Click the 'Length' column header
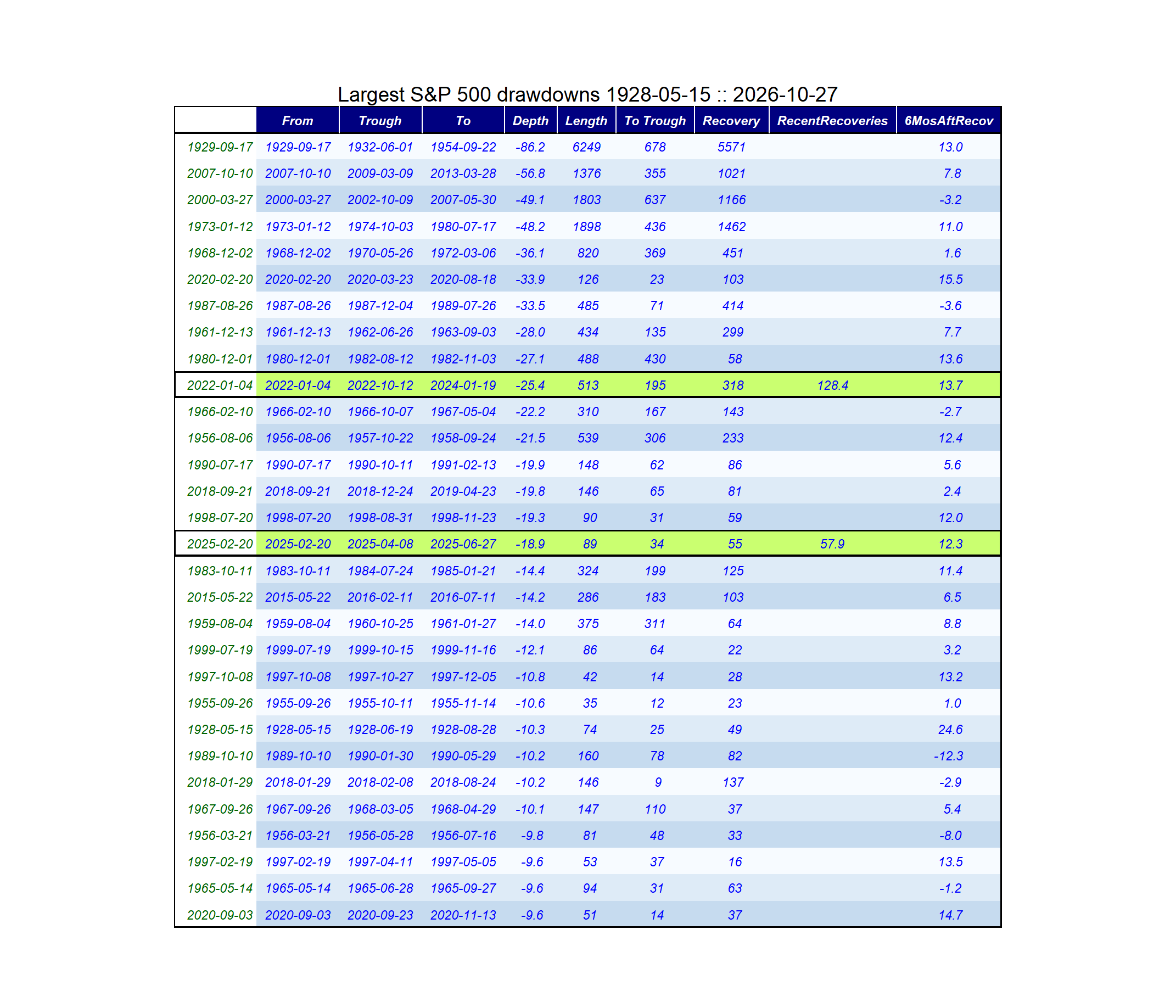The height and width of the screenshot is (1008, 1176). point(586,121)
